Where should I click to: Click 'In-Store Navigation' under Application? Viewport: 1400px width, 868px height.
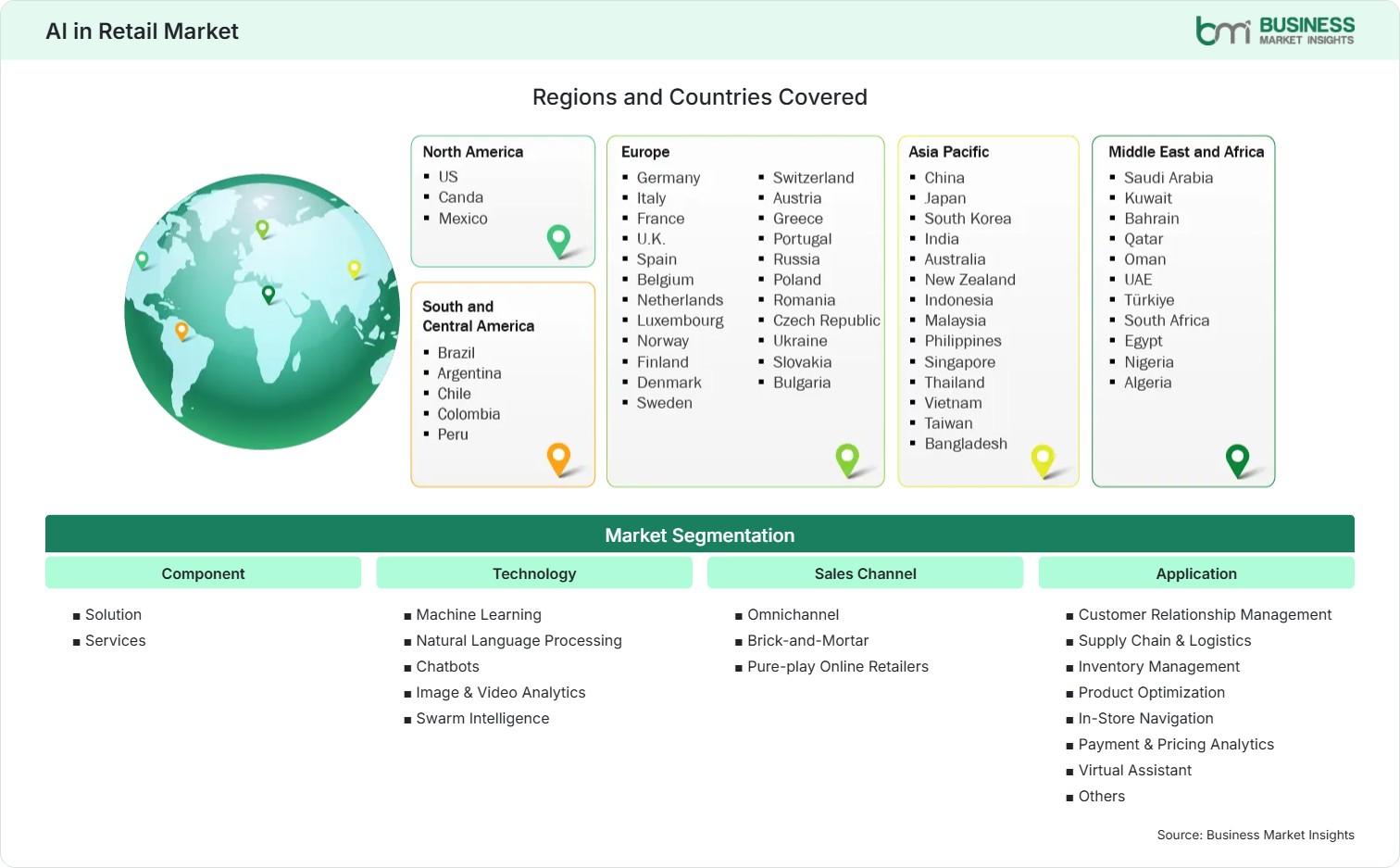[x=1146, y=718]
